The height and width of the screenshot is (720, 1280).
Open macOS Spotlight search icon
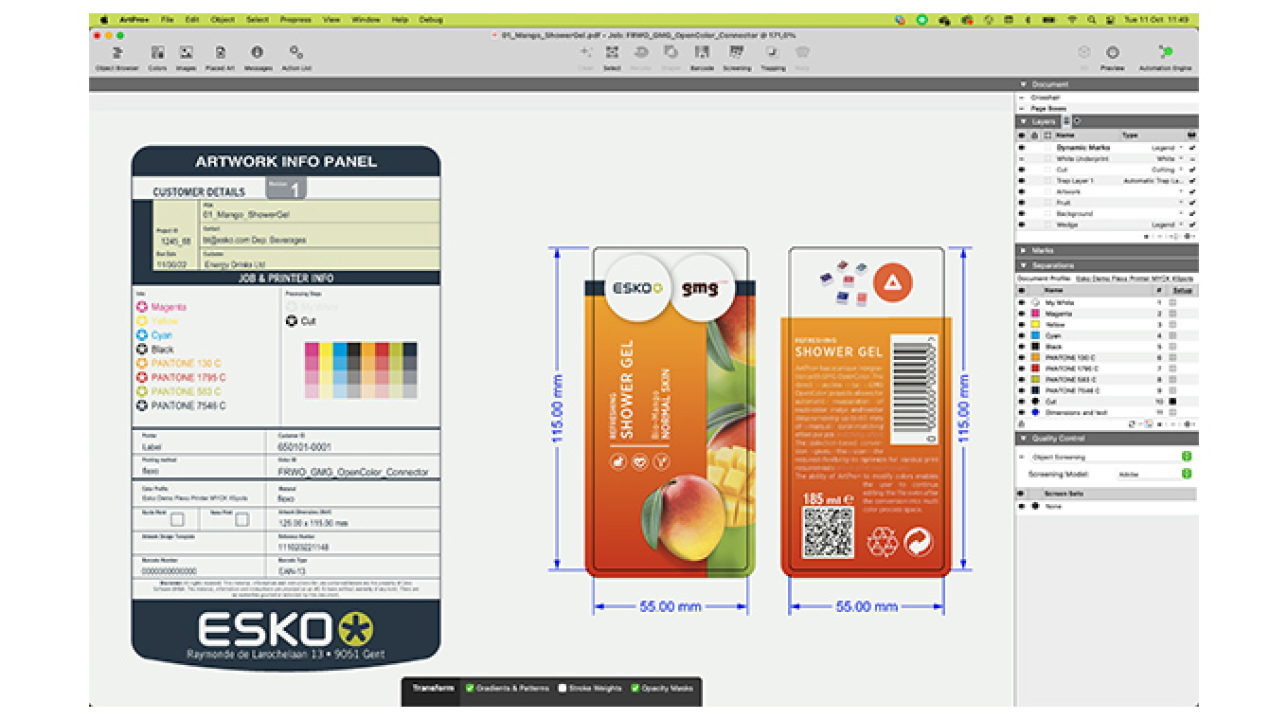(1093, 19)
